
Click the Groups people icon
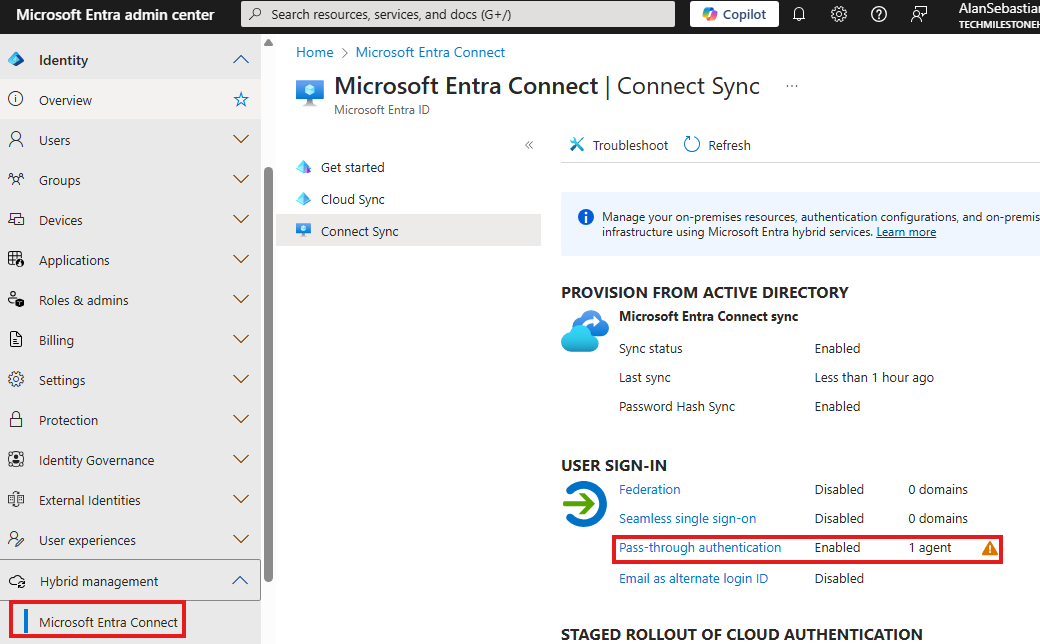[16, 180]
